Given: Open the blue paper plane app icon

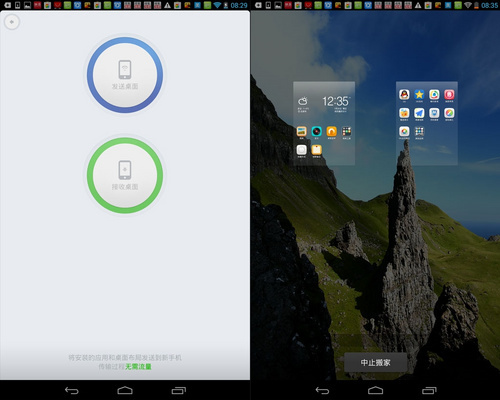Looking at the screenshot, I should (419, 113).
